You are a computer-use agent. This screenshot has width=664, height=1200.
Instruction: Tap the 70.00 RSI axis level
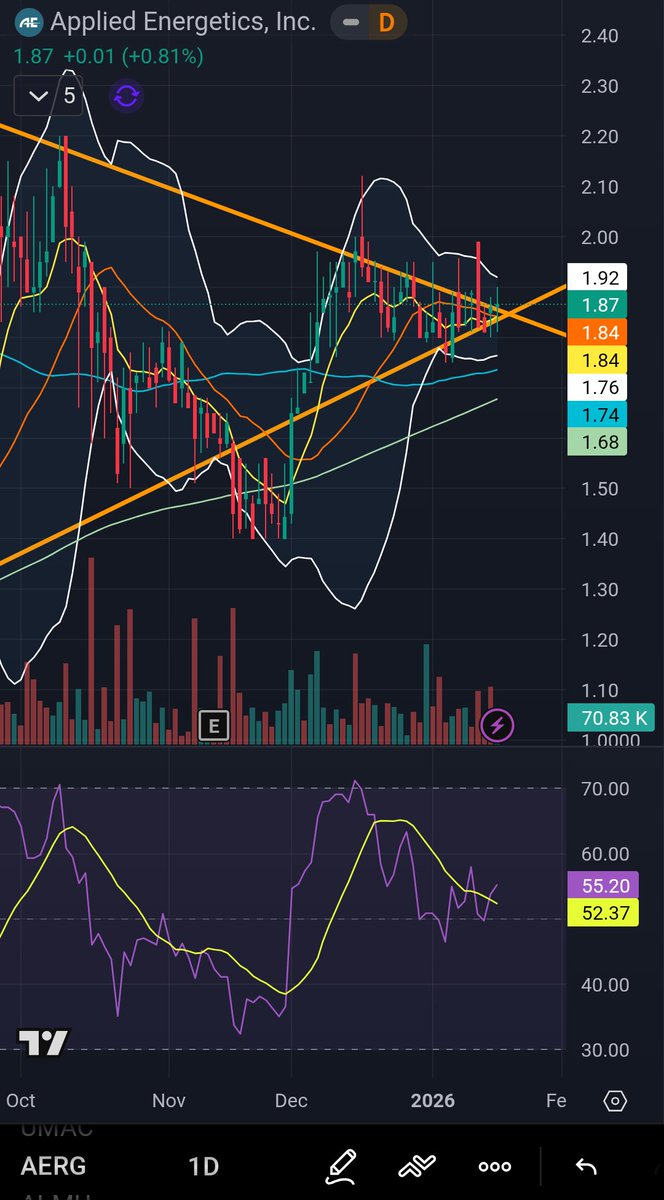point(604,789)
